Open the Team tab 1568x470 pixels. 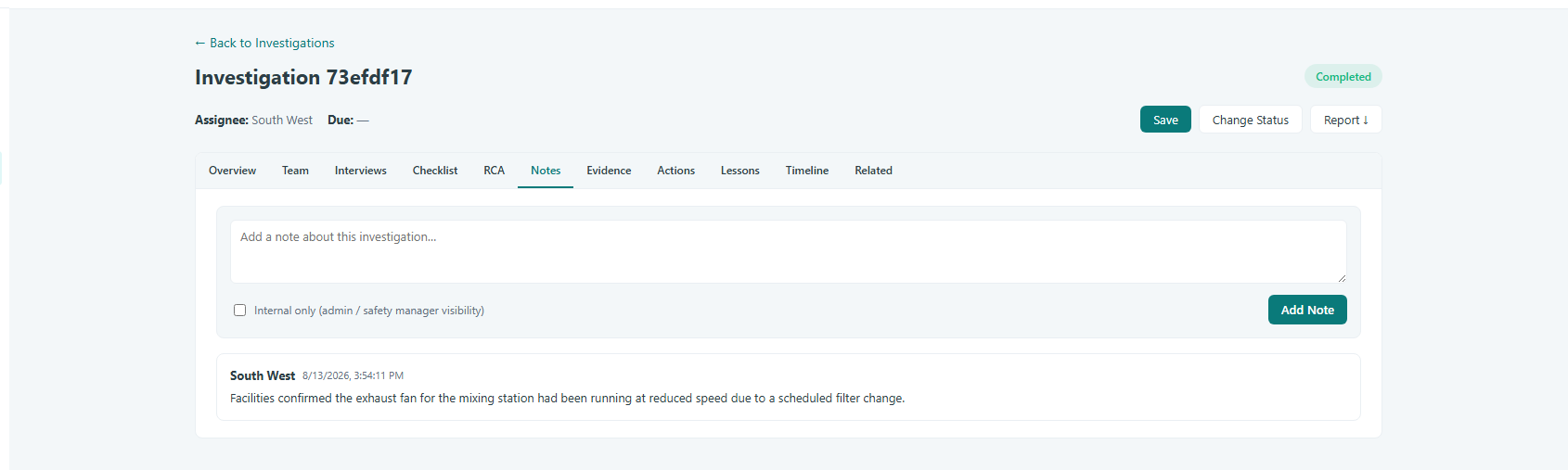(295, 171)
